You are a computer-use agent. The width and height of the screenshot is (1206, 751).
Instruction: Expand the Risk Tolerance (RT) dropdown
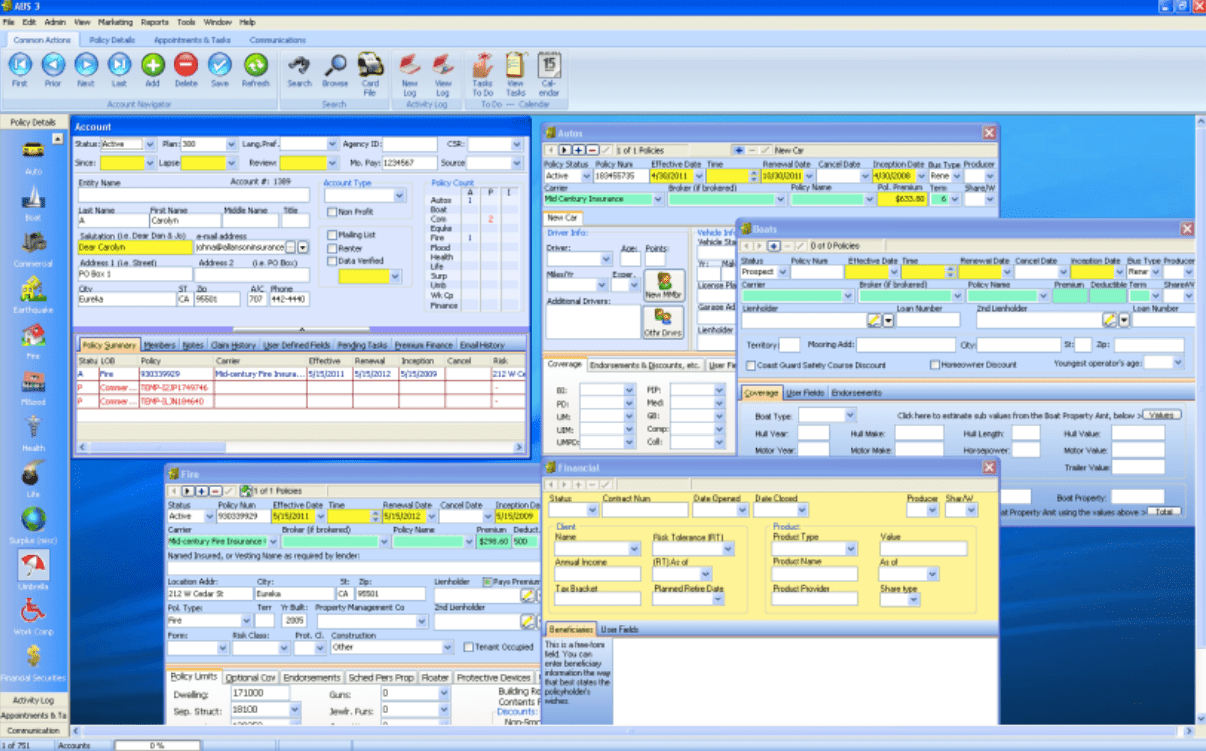pyautogui.click(x=728, y=548)
